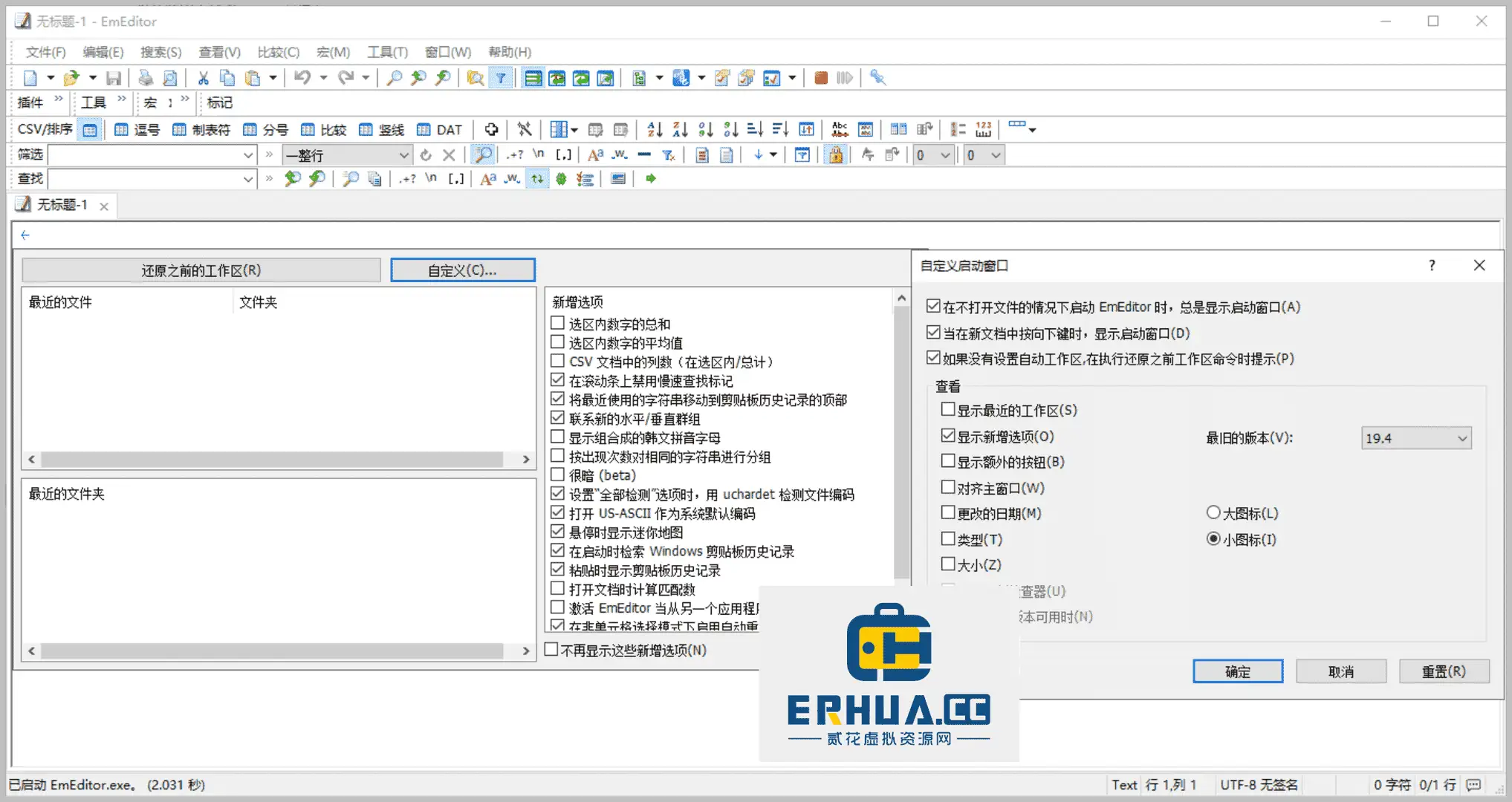Expand the 插件 toolbar chevron
1512x802 pixels.
[x=59, y=99]
